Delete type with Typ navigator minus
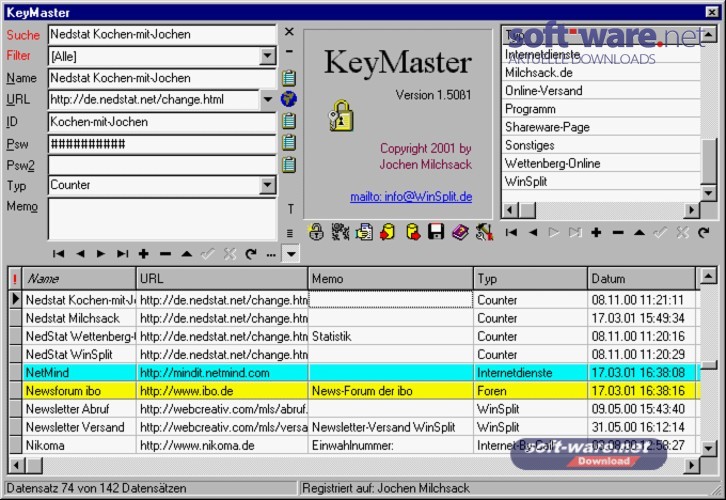Screen dimensions: 726x500 coord(618,232)
